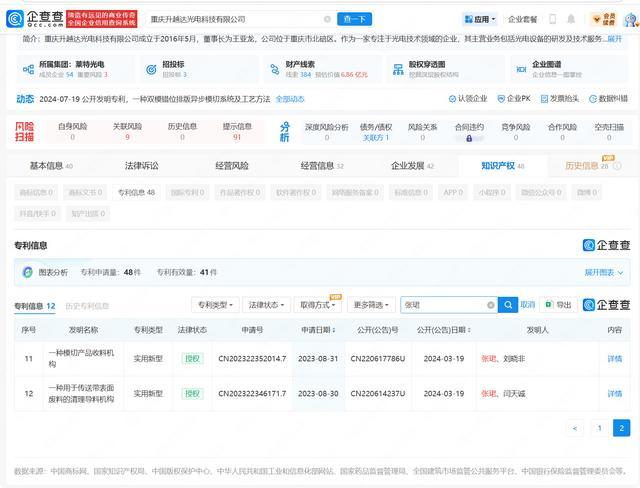Click the mobile phone icon in the header
Image resolution: width=640 pixels, height=488 pixels.
[x=553, y=19]
